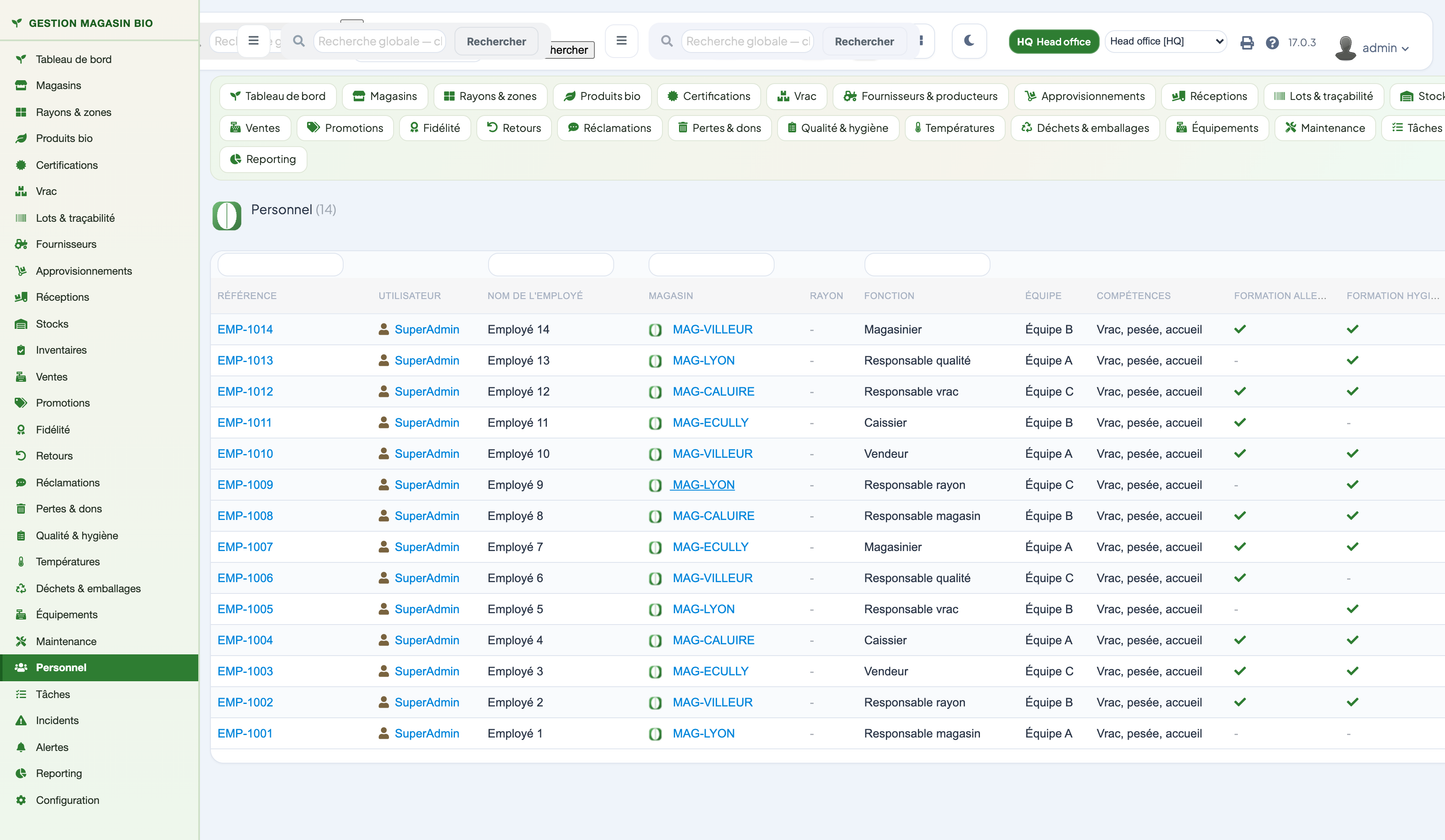Click the Pertes & dons shortcut chip
1445x840 pixels.
coord(719,128)
